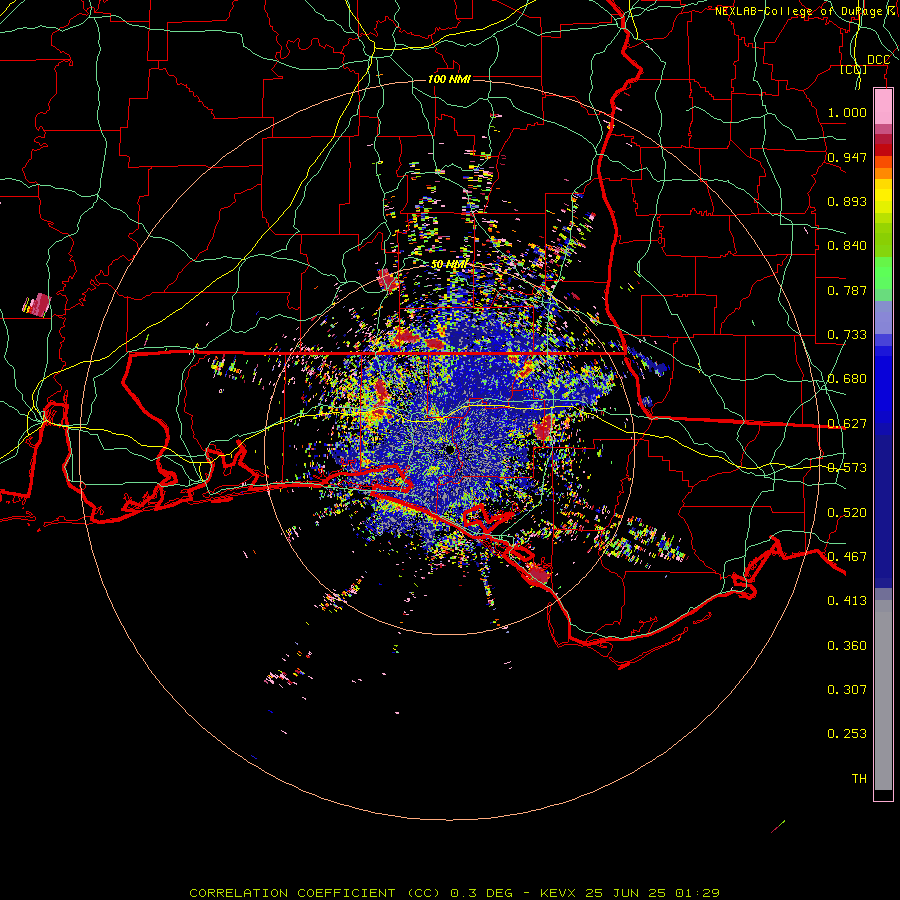This screenshot has width=900, height=900.
Task: Click the 0.893 legend value
Action: click(x=847, y=201)
